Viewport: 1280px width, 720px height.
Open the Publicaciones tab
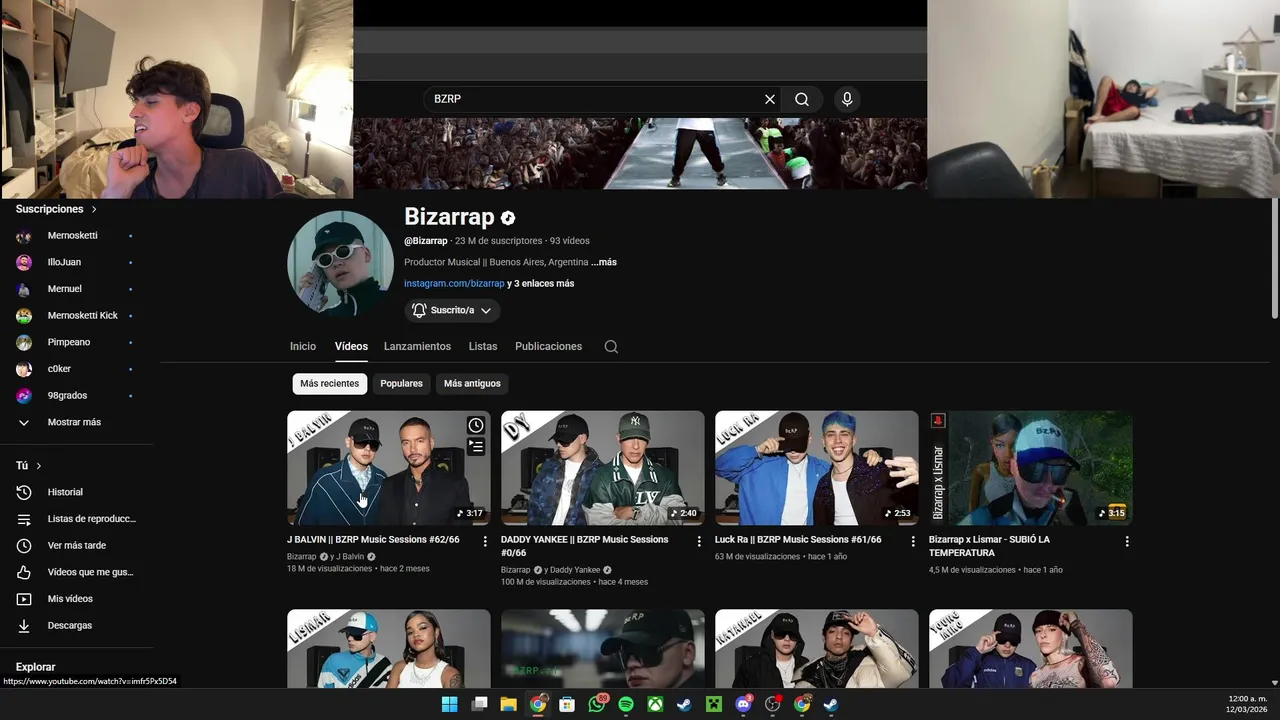[548, 346]
